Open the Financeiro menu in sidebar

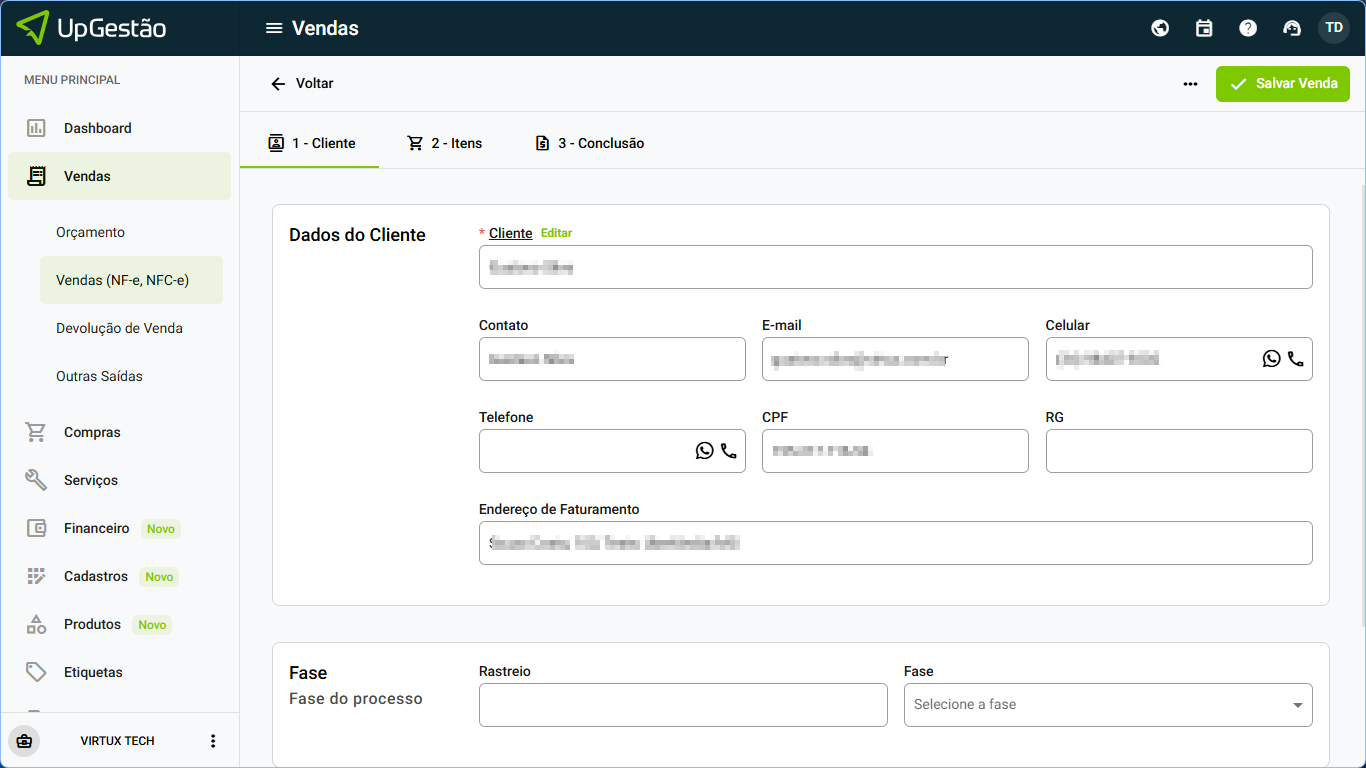click(x=96, y=528)
